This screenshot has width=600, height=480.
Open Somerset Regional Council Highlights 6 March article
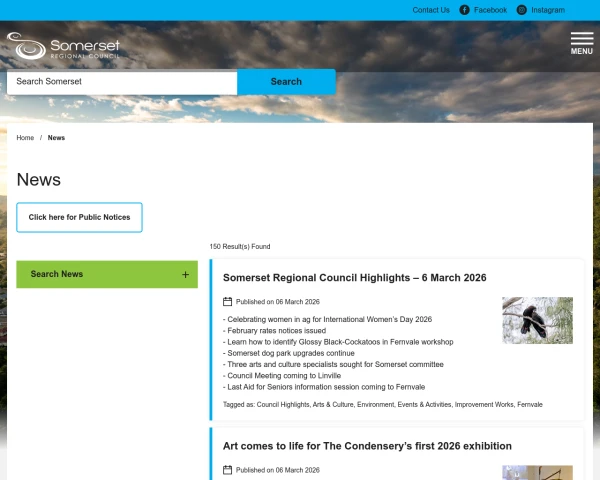(354, 278)
